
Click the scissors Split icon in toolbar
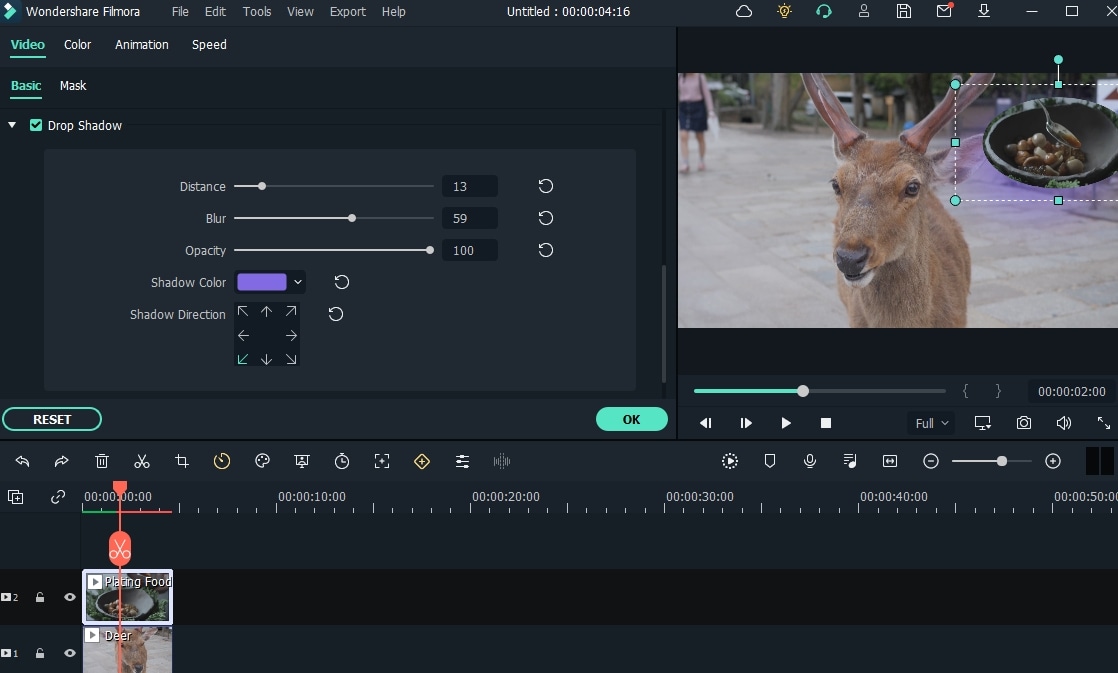[142, 461]
